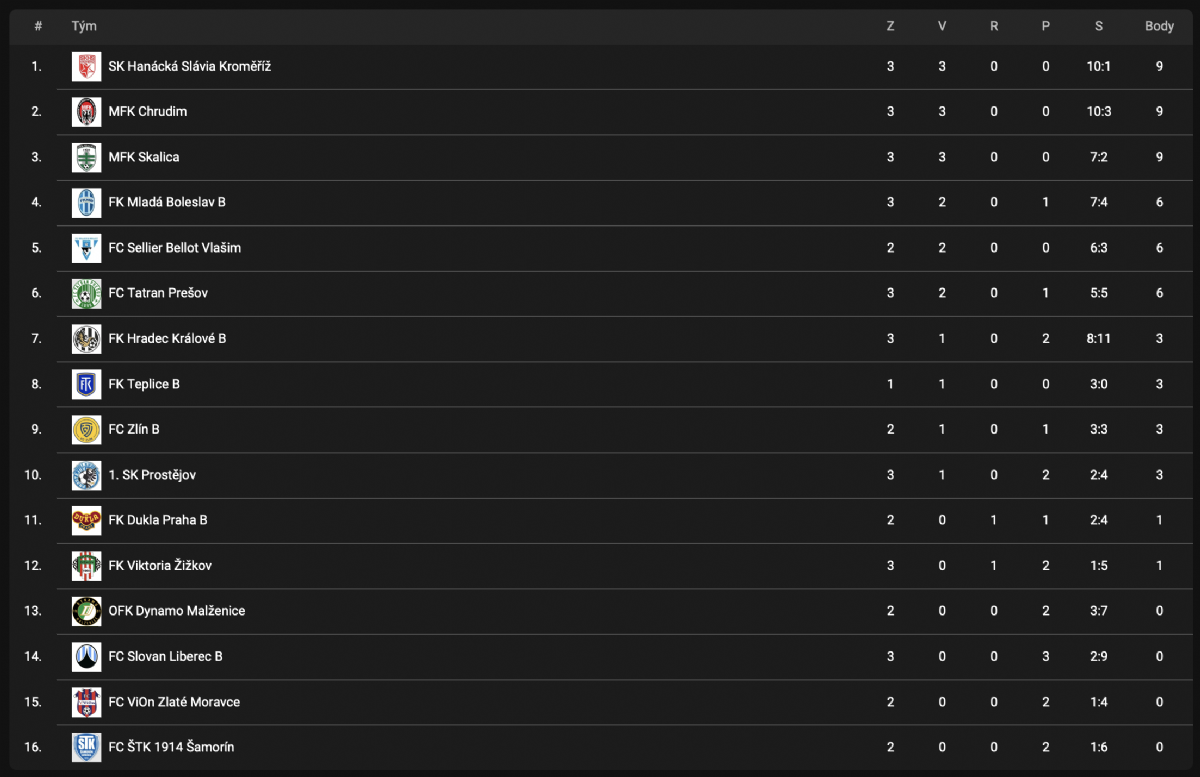This screenshot has height=777, width=1200.
Task: Select FC Slovan Liberec B team name
Action: point(165,657)
